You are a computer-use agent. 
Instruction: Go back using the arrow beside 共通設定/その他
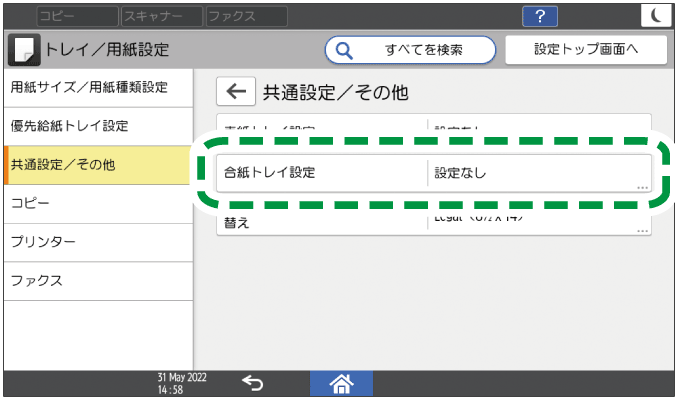tap(236, 91)
